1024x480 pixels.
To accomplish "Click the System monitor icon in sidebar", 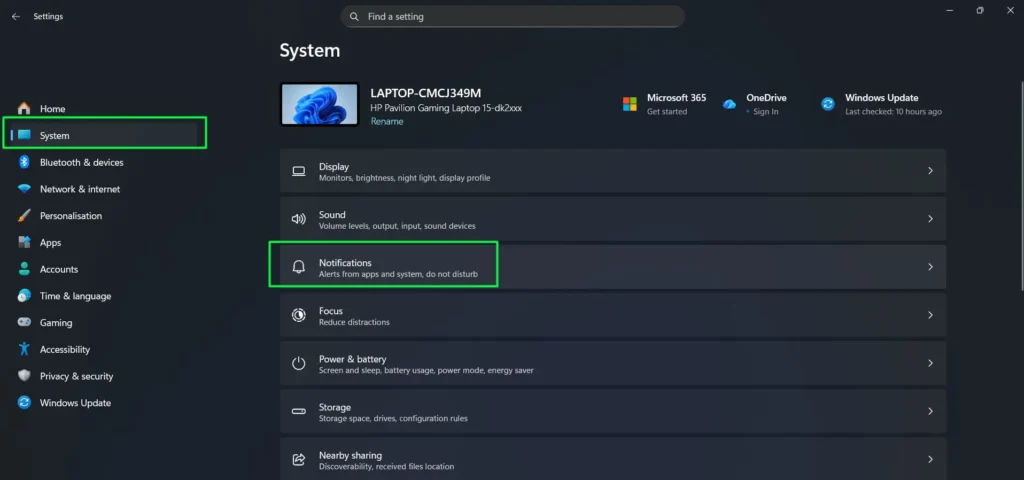I will click(x=24, y=135).
